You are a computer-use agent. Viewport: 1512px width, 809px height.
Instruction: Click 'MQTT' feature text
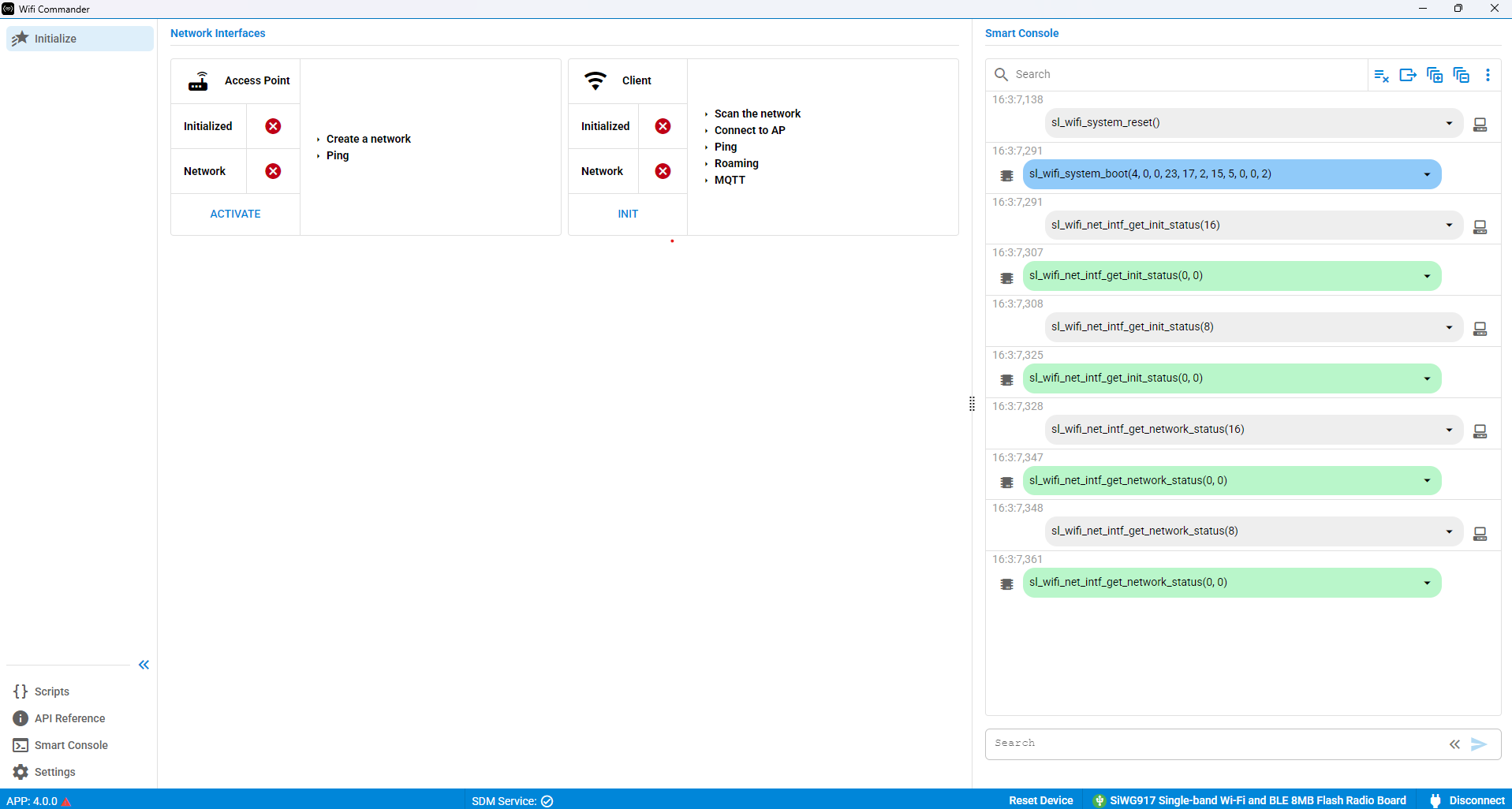(730, 180)
